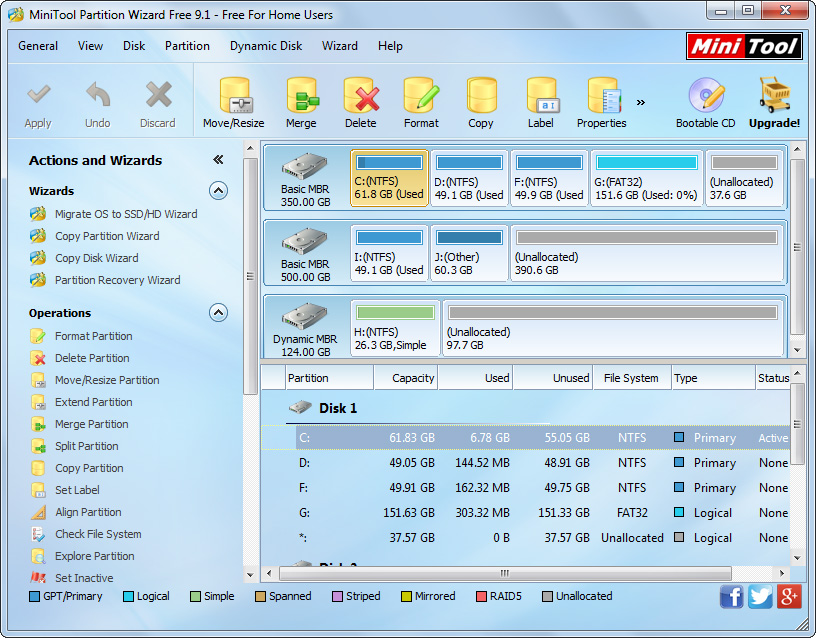Screen dimensions: 816x638
Task: Collapse the Wizards section
Action: [x=218, y=191]
